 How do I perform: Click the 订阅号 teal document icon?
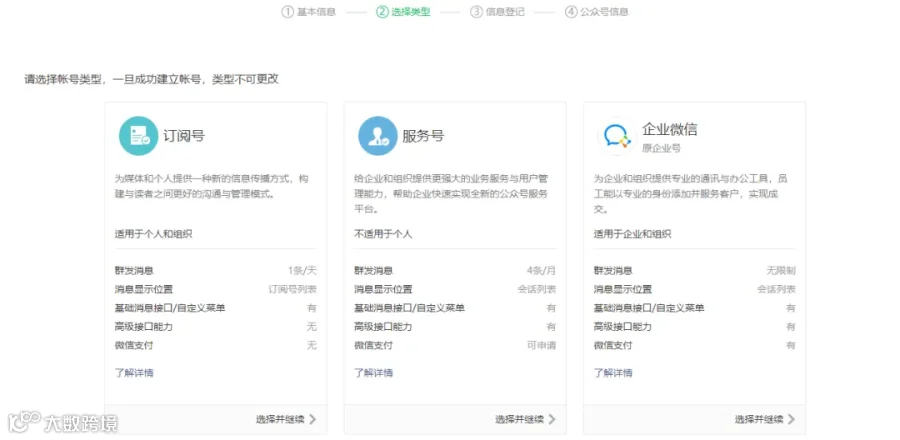(x=138, y=136)
